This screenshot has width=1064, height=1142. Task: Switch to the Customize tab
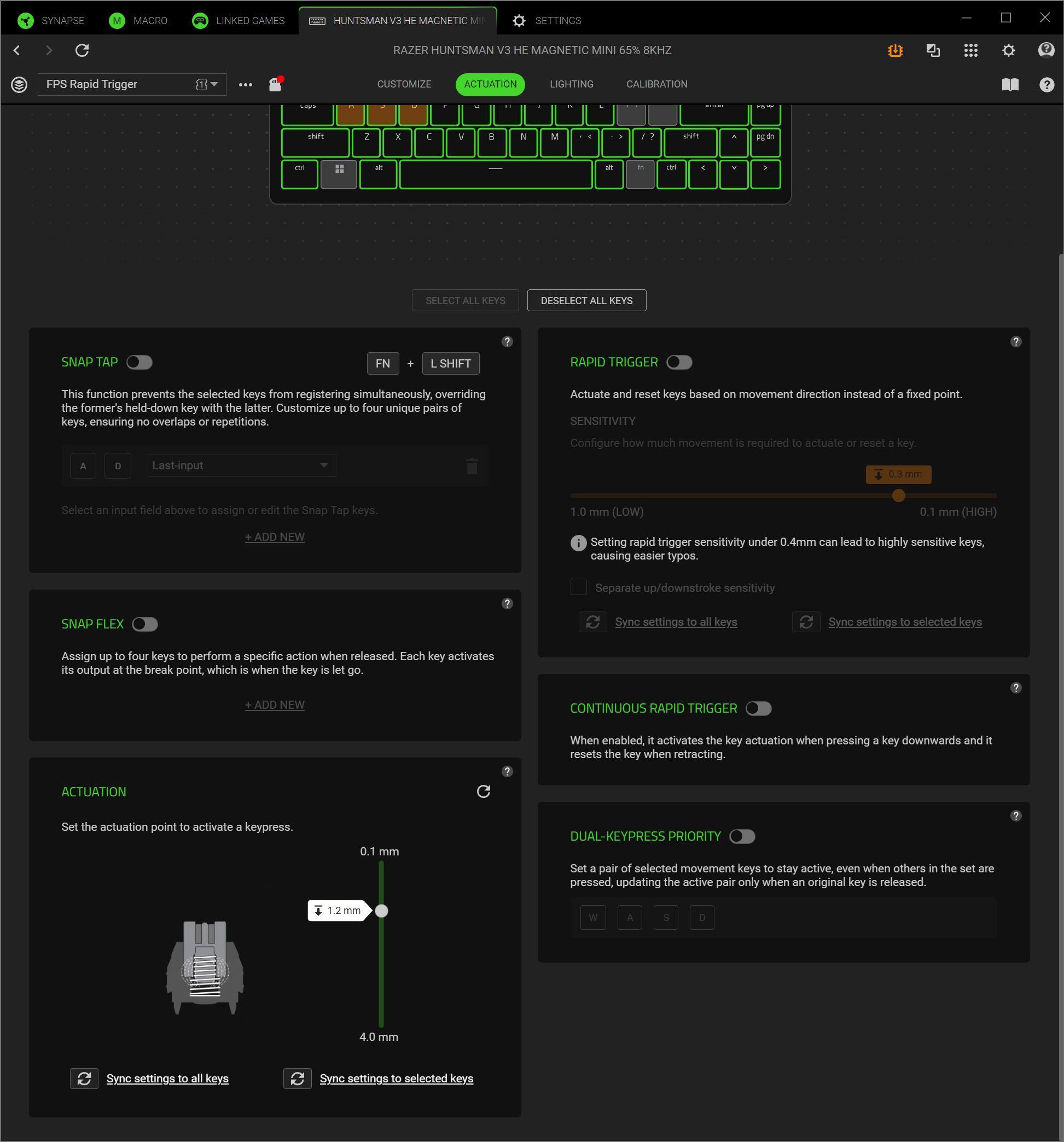[404, 84]
